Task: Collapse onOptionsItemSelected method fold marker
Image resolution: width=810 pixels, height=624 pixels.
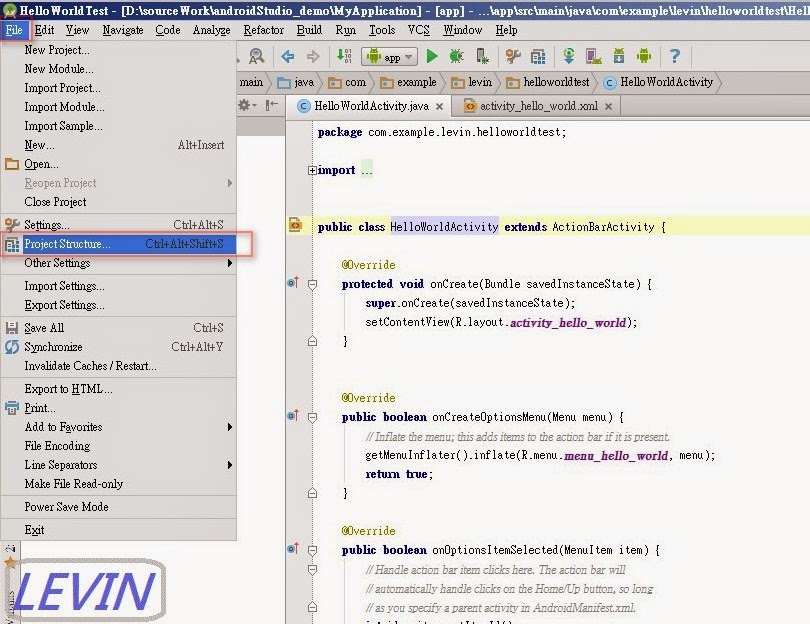Action: (x=312, y=550)
